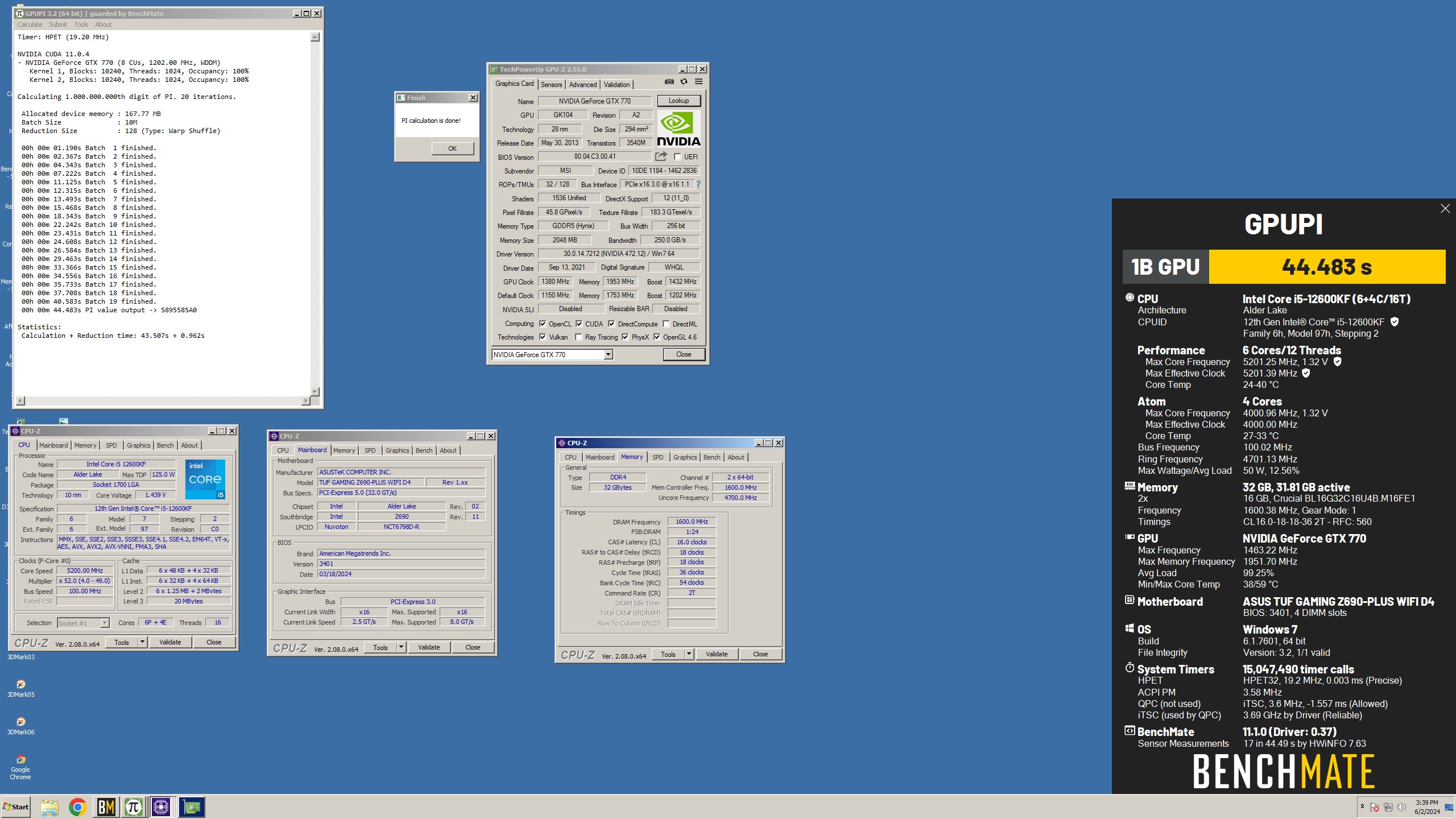Switch to the Advanced tab in GPU-Z
This screenshot has width=1456, height=819.
click(583, 85)
